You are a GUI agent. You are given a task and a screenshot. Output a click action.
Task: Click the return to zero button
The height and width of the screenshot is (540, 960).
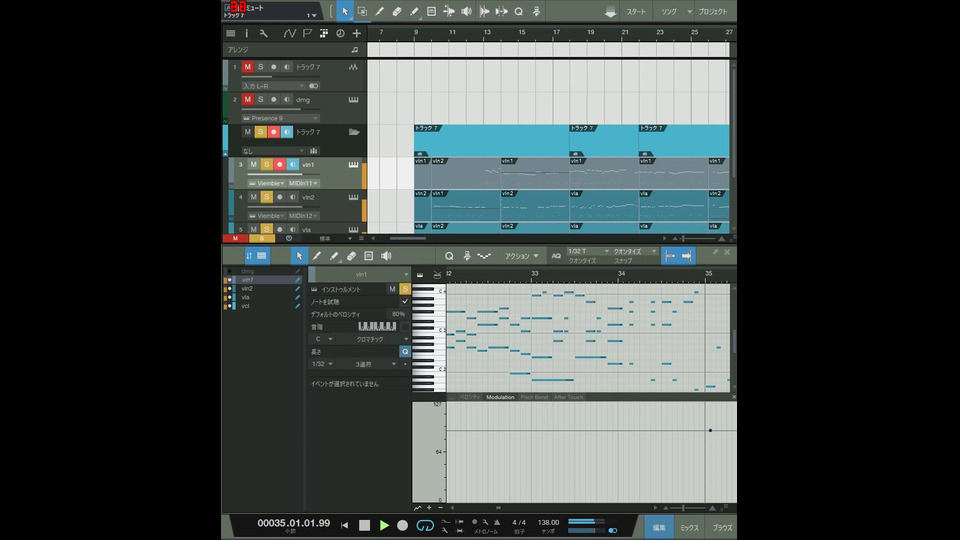345,525
